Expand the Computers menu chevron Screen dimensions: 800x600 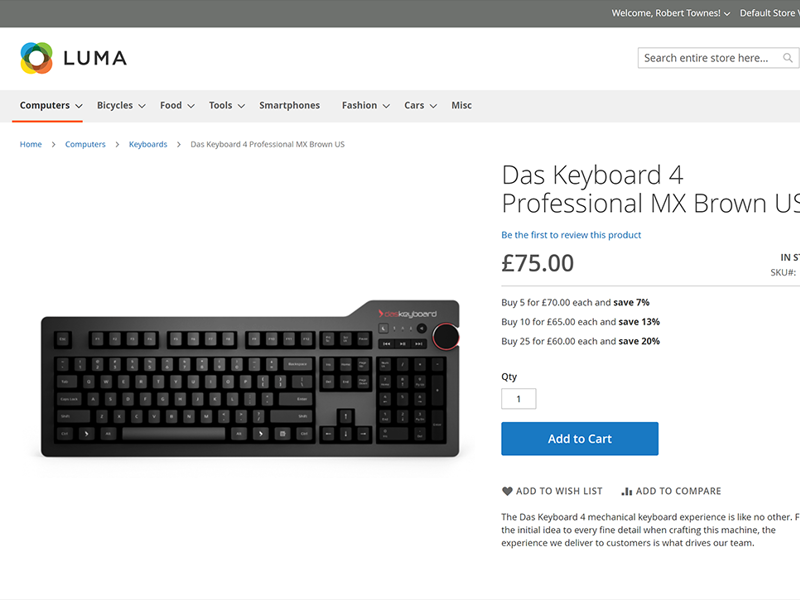tap(79, 106)
